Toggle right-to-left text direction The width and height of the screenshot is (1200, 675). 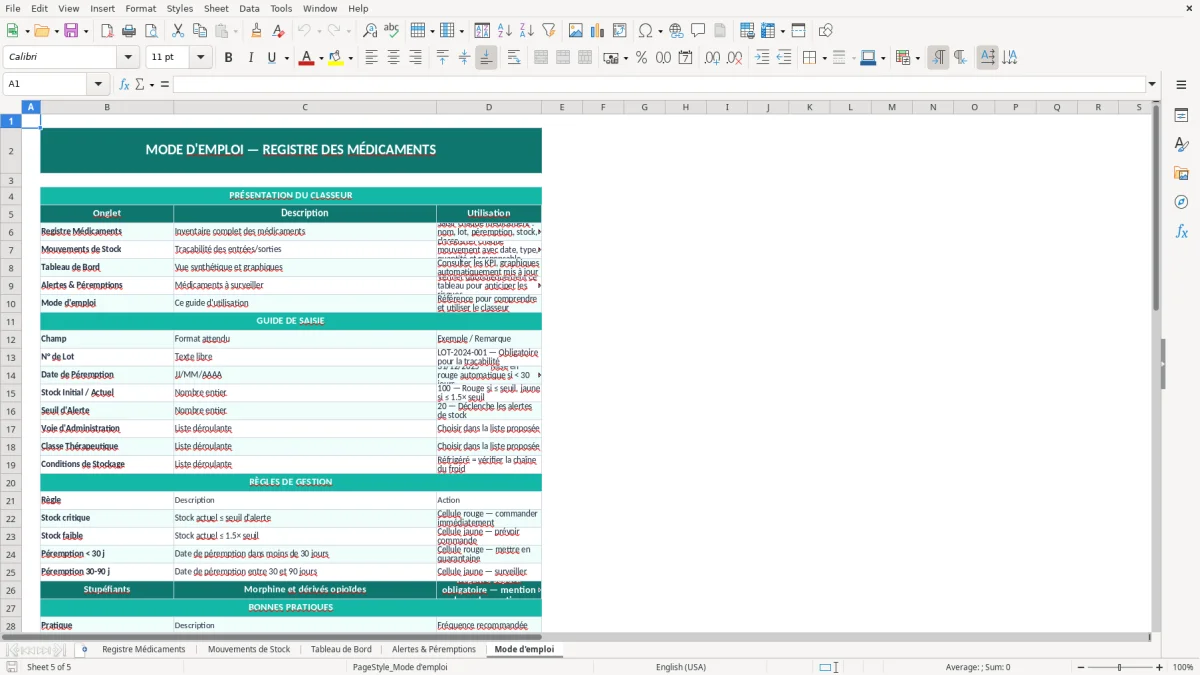[x=960, y=58]
